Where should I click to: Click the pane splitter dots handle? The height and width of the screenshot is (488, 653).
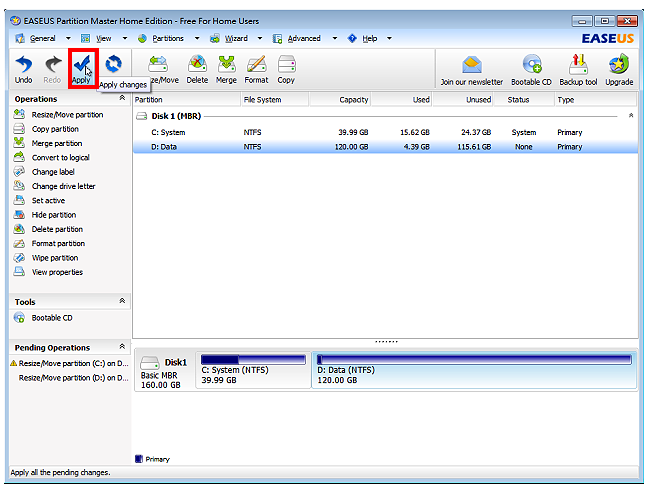(x=386, y=341)
